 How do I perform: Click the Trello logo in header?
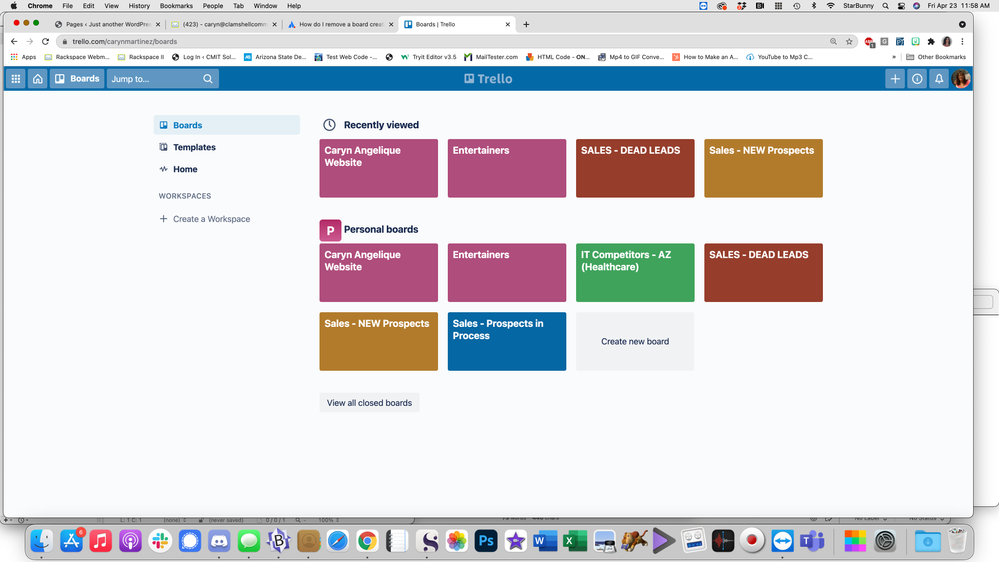tap(488, 79)
